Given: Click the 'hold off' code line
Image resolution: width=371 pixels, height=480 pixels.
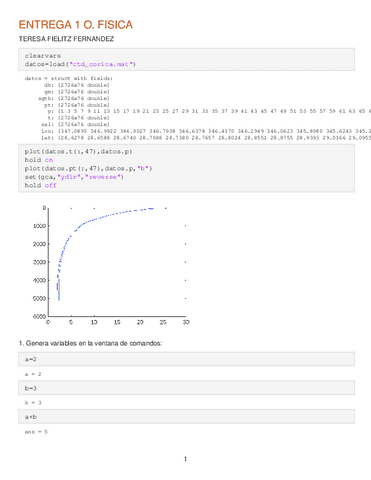Looking at the screenshot, I should click(40, 185).
